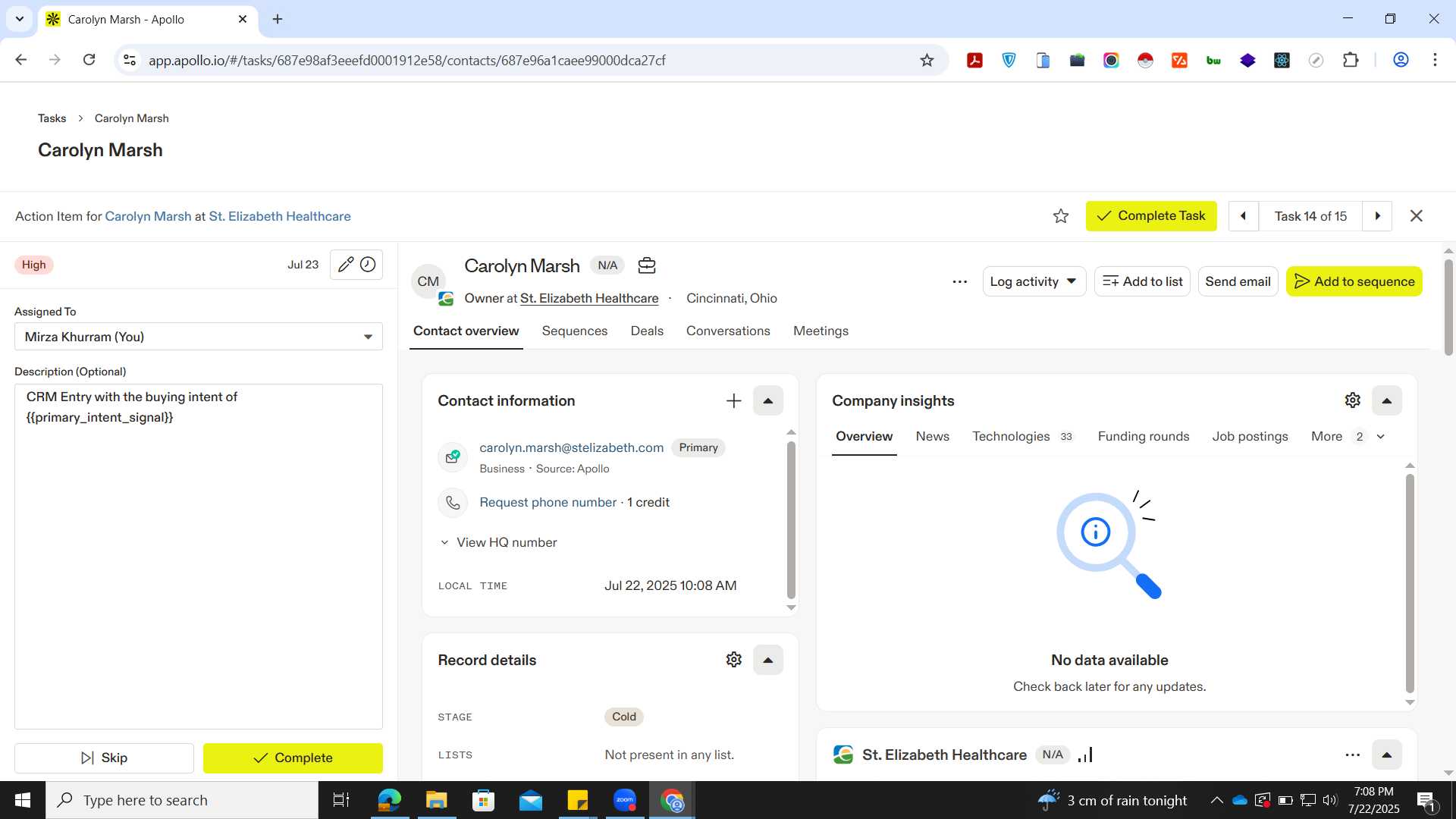
Task: Click the High priority badge
Action: [33, 265]
